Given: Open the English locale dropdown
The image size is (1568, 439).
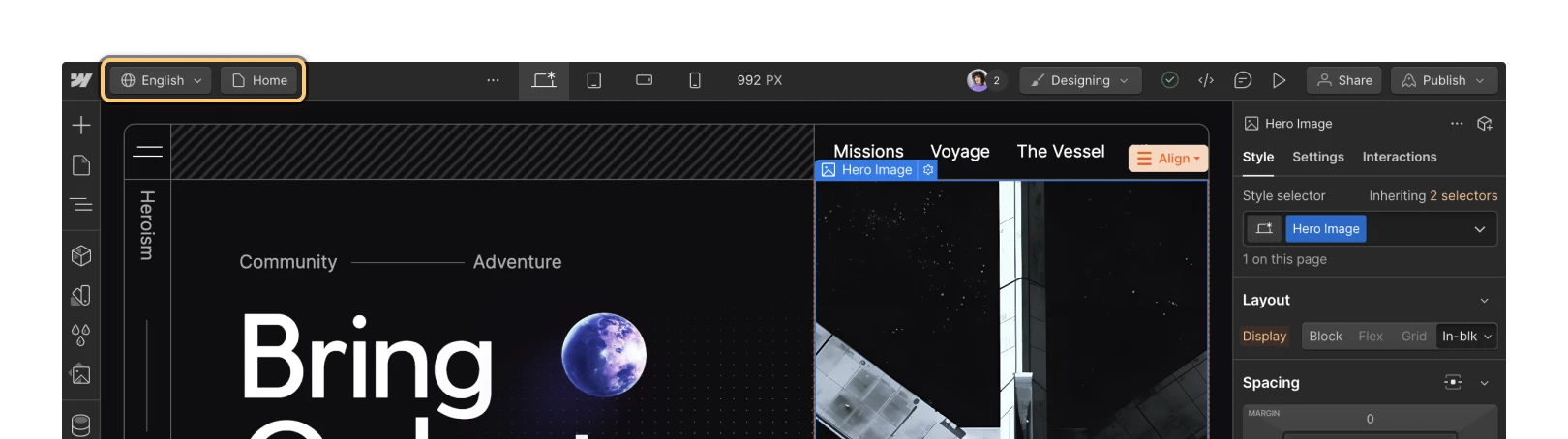Looking at the screenshot, I should [x=161, y=80].
